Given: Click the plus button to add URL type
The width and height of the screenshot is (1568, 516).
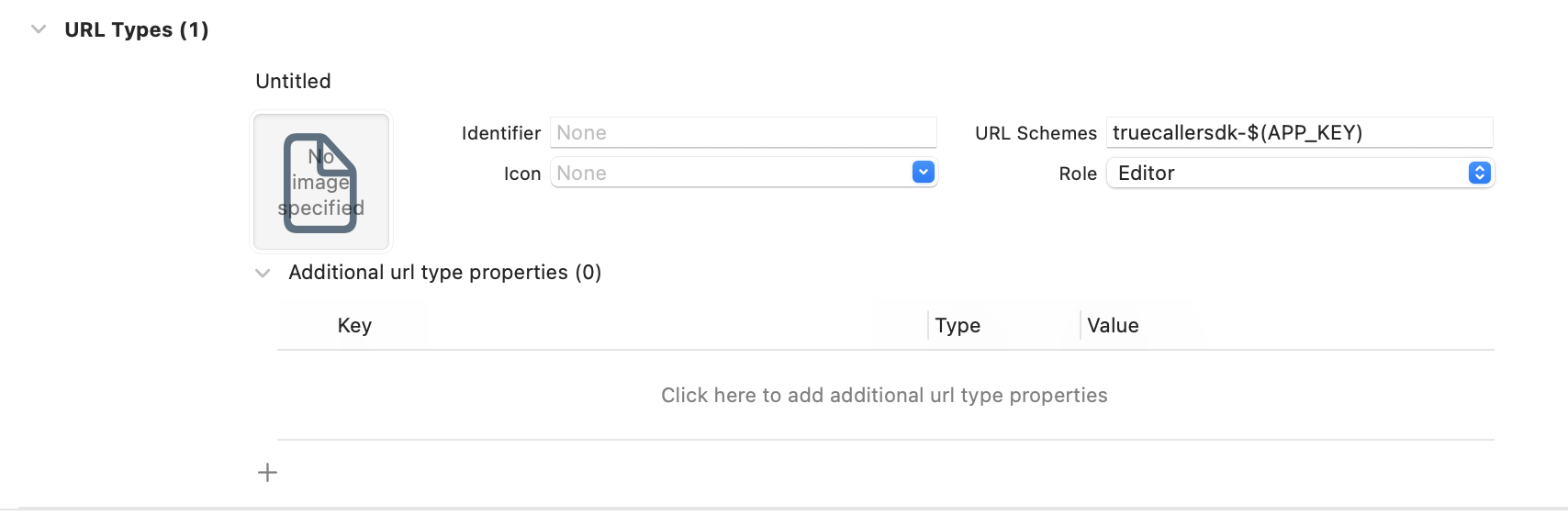Looking at the screenshot, I should click(267, 473).
